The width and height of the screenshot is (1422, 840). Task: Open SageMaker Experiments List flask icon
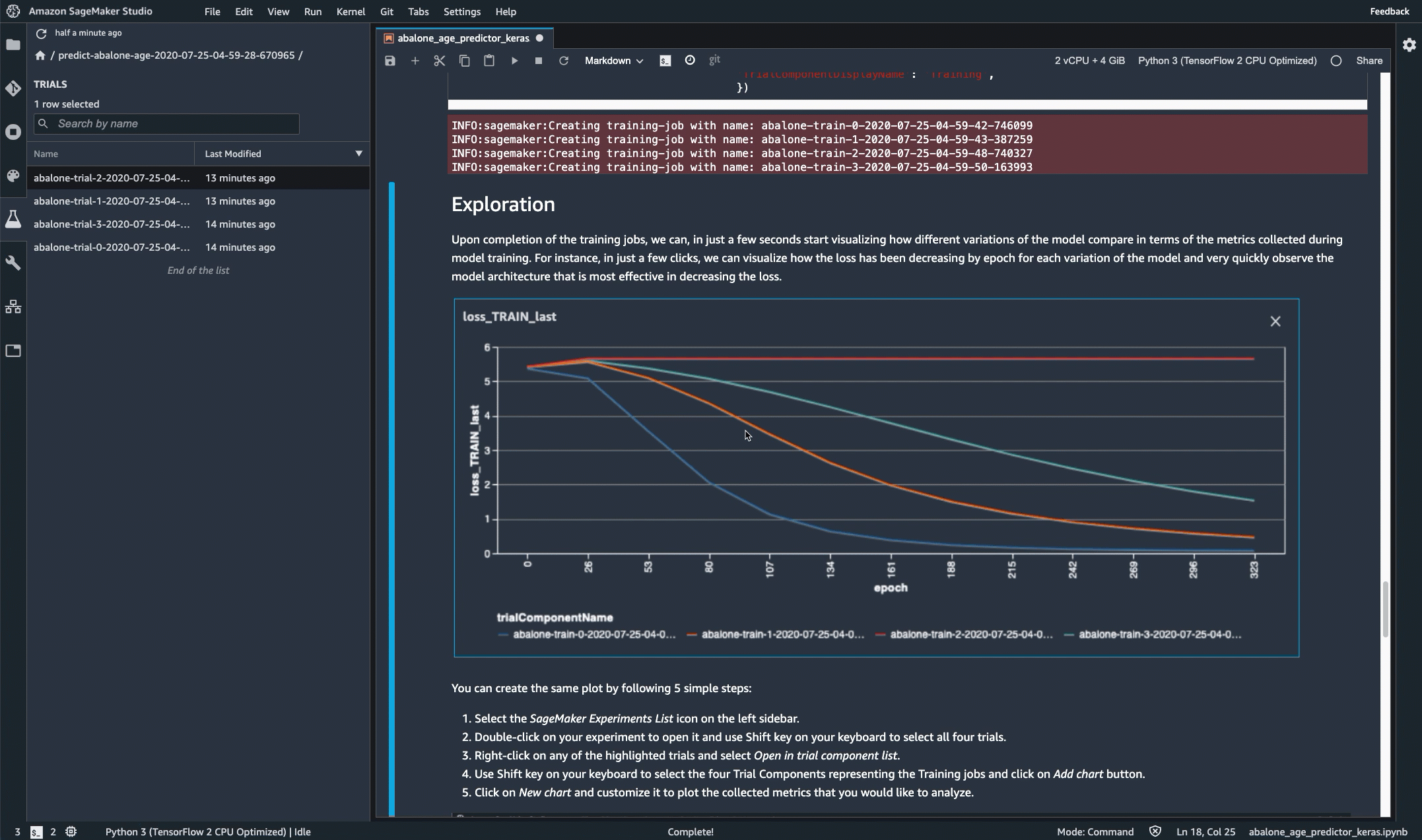tap(13, 219)
